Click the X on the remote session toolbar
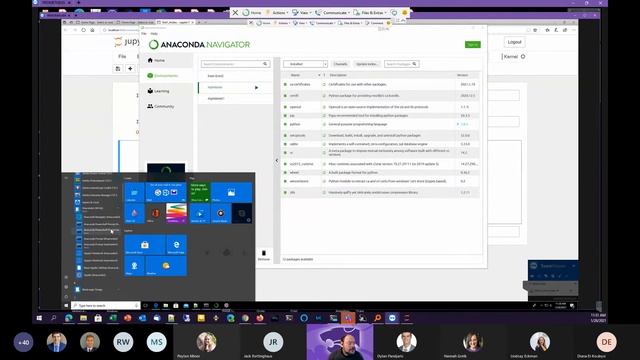Image resolution: width=640 pixels, height=360 pixels. click(x=236, y=13)
